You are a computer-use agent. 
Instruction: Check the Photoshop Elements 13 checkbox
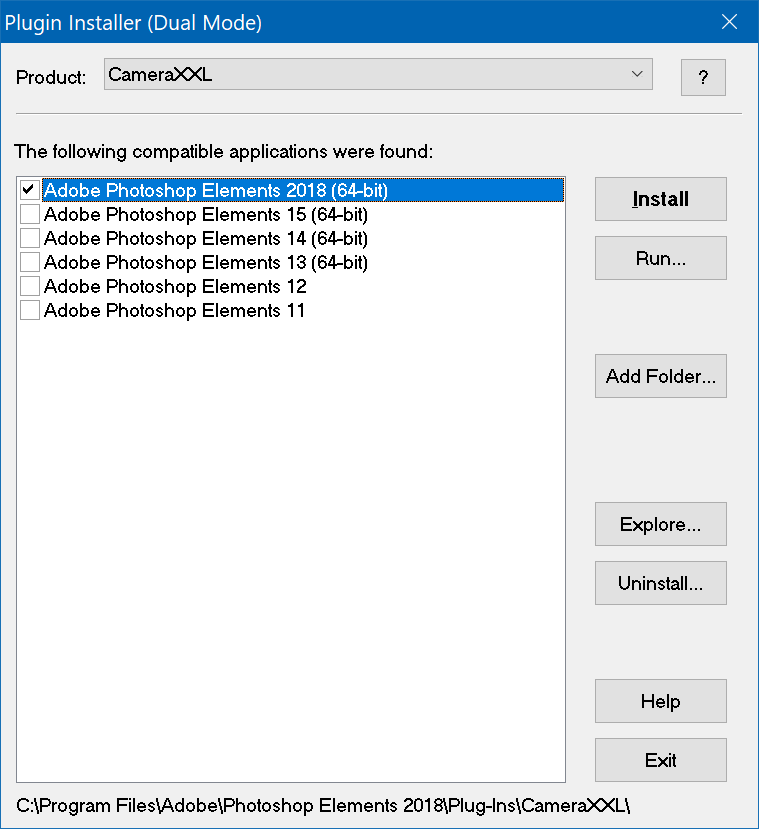coord(30,262)
